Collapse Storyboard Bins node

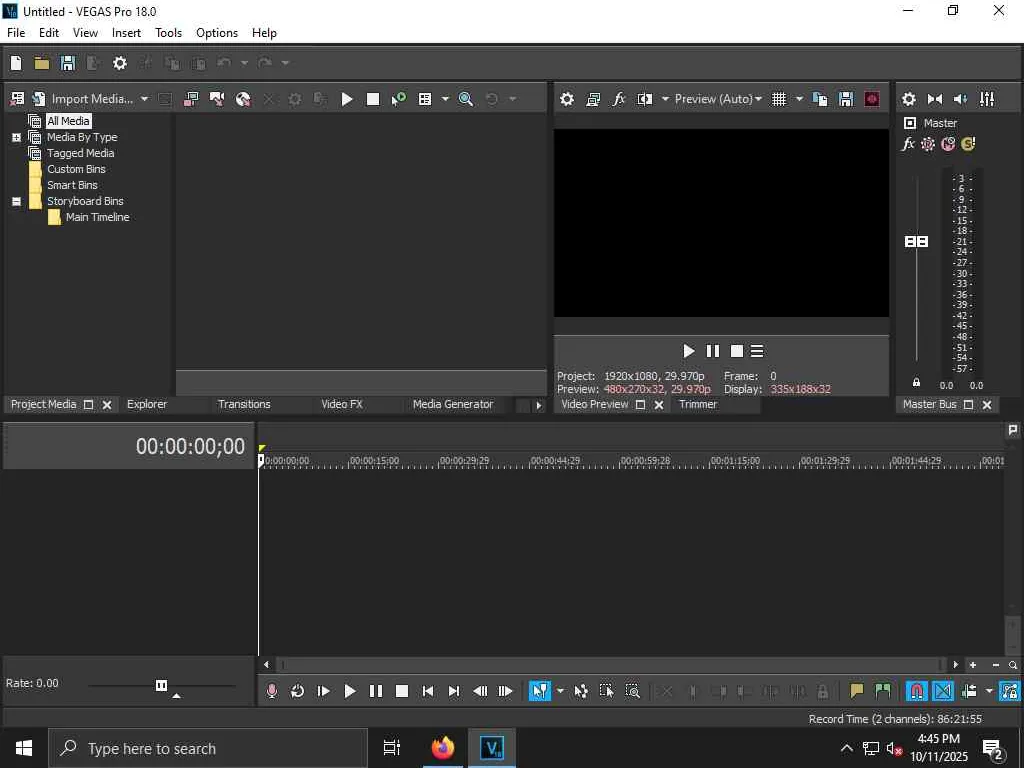(16, 201)
